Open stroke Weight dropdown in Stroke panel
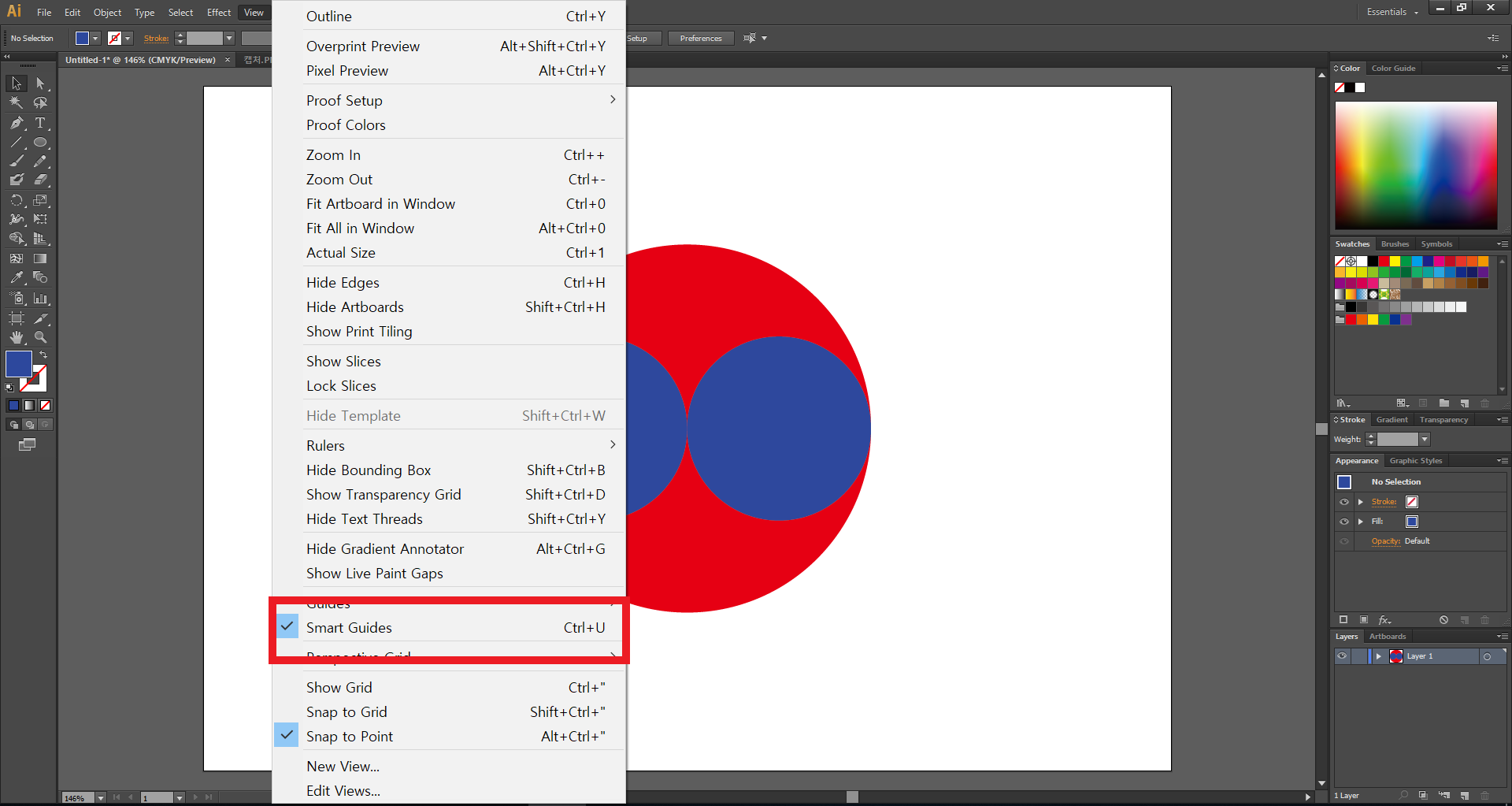The width and height of the screenshot is (1512, 806). (x=1425, y=440)
